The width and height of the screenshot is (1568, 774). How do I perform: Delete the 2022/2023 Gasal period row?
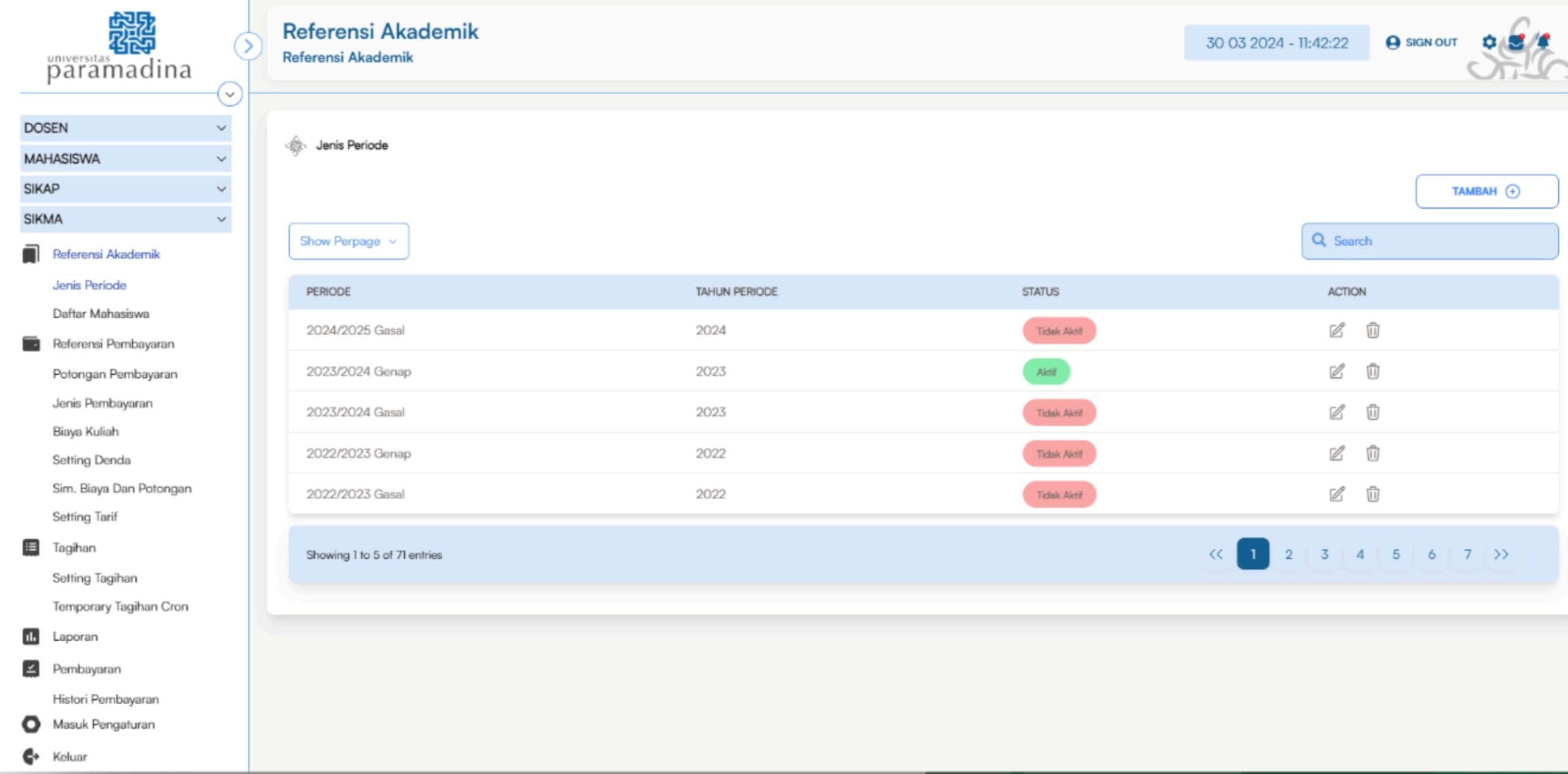[x=1373, y=494]
